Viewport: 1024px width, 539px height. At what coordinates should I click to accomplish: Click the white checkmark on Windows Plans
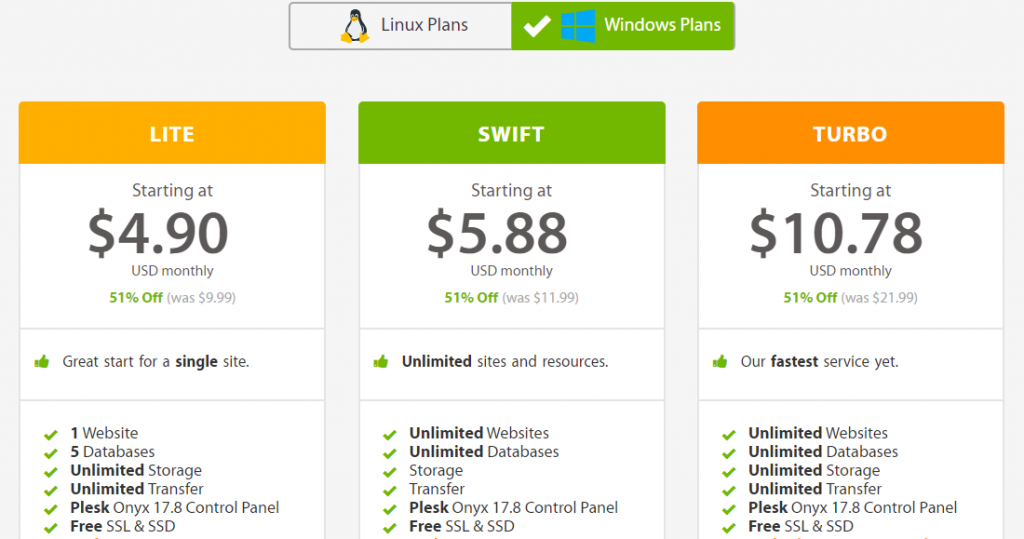point(537,26)
